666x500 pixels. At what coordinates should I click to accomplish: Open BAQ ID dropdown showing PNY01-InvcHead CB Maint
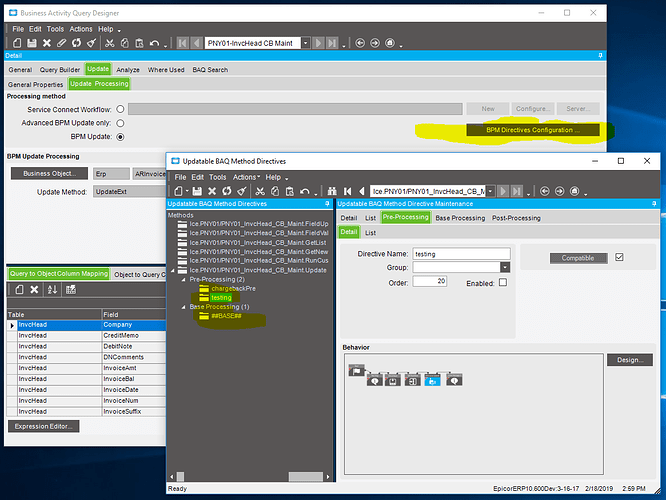305,43
